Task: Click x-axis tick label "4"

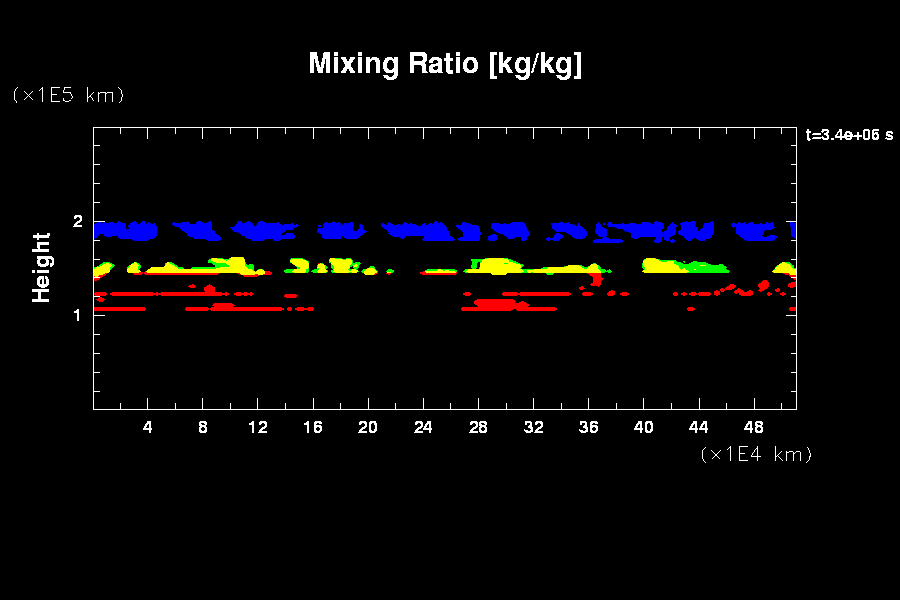Action: (148, 427)
